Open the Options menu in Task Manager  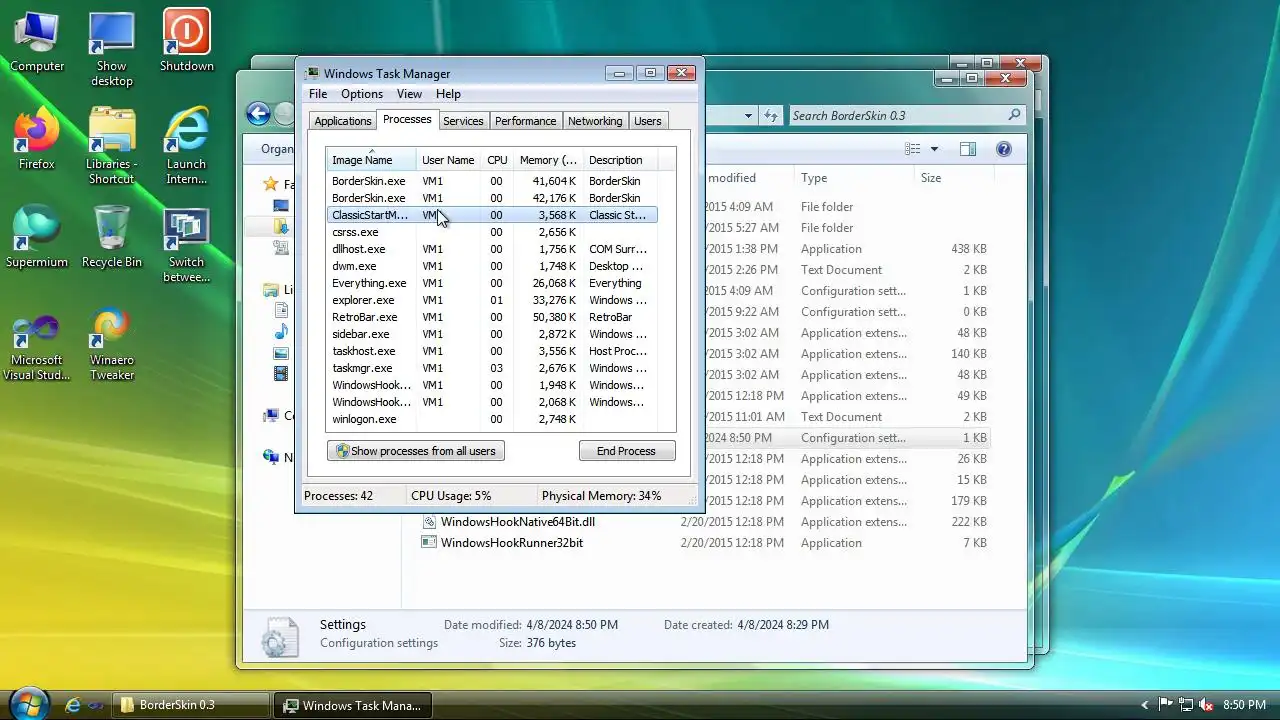point(362,94)
